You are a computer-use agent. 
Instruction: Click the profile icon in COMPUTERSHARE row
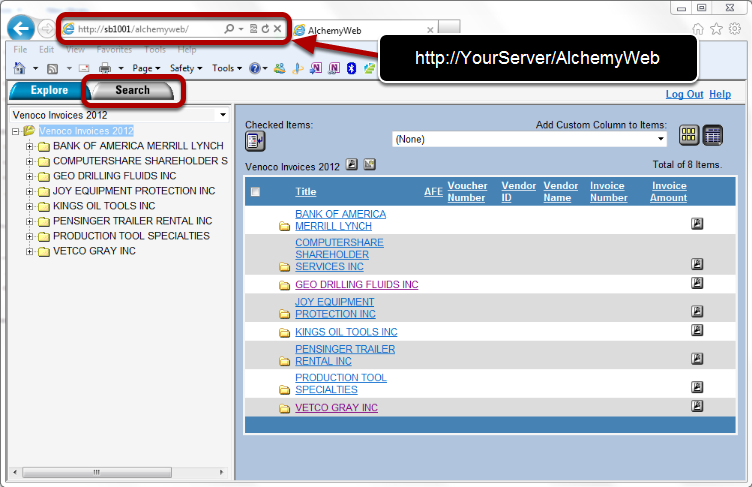click(x=697, y=264)
